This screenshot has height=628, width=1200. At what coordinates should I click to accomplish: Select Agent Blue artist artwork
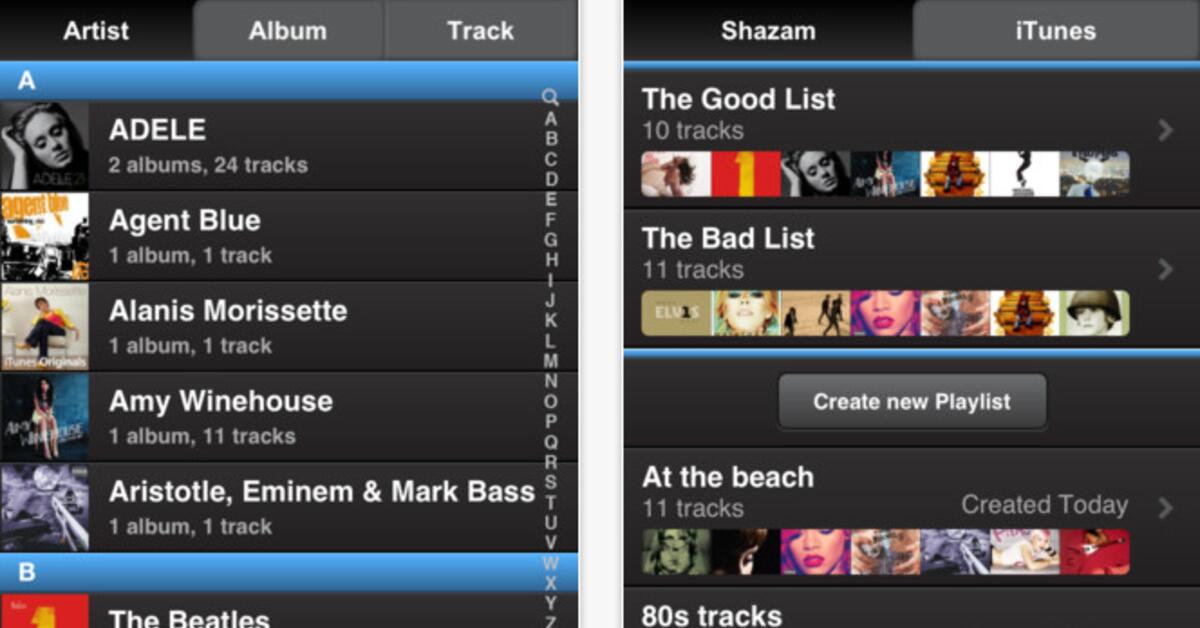click(44, 236)
